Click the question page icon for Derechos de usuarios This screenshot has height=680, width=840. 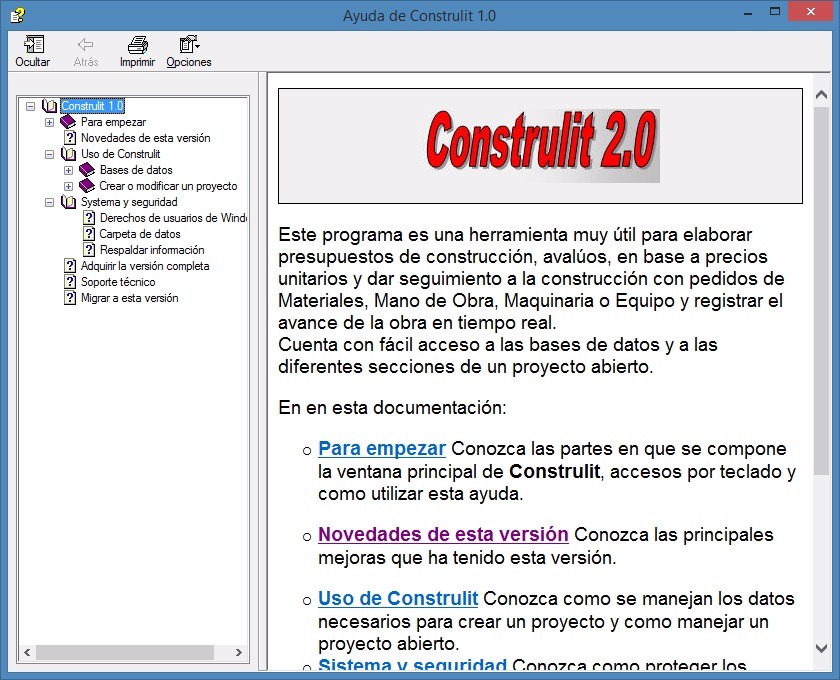(89, 218)
